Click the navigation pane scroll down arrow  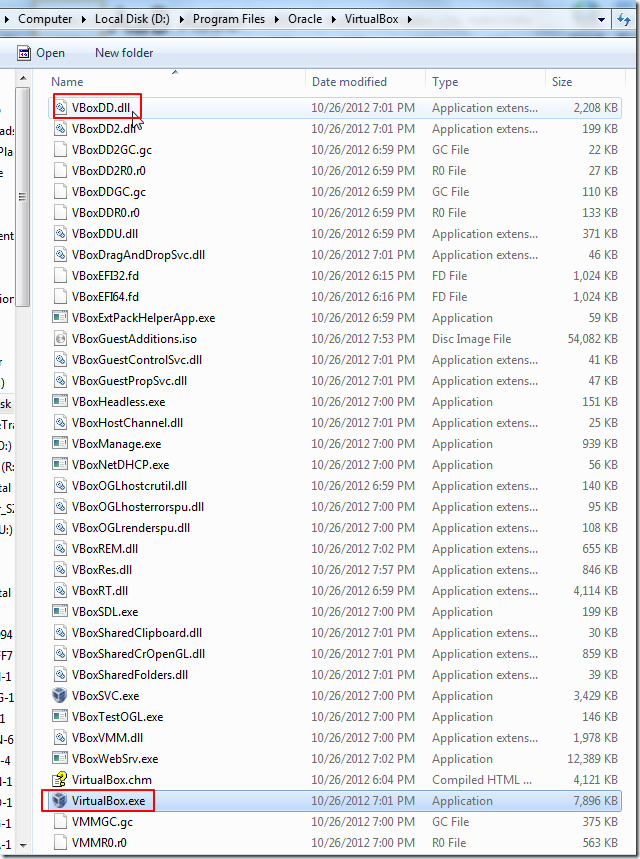(23, 845)
